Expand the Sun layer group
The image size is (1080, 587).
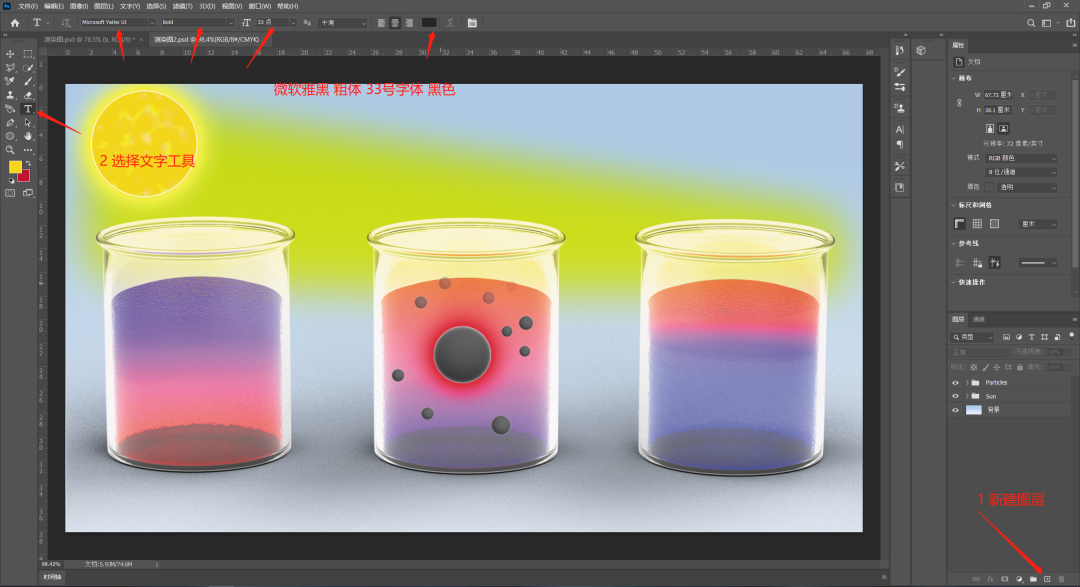coord(966,396)
